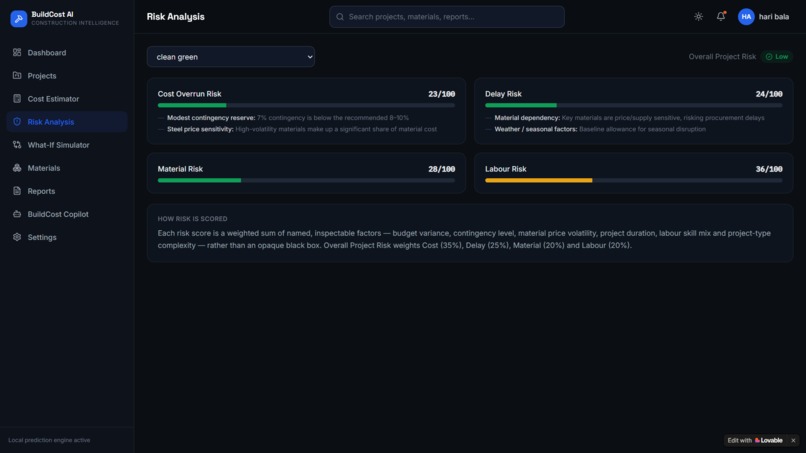The height and width of the screenshot is (453, 806).
Task: Click the BuildCost AI logo icon
Action: point(19,19)
